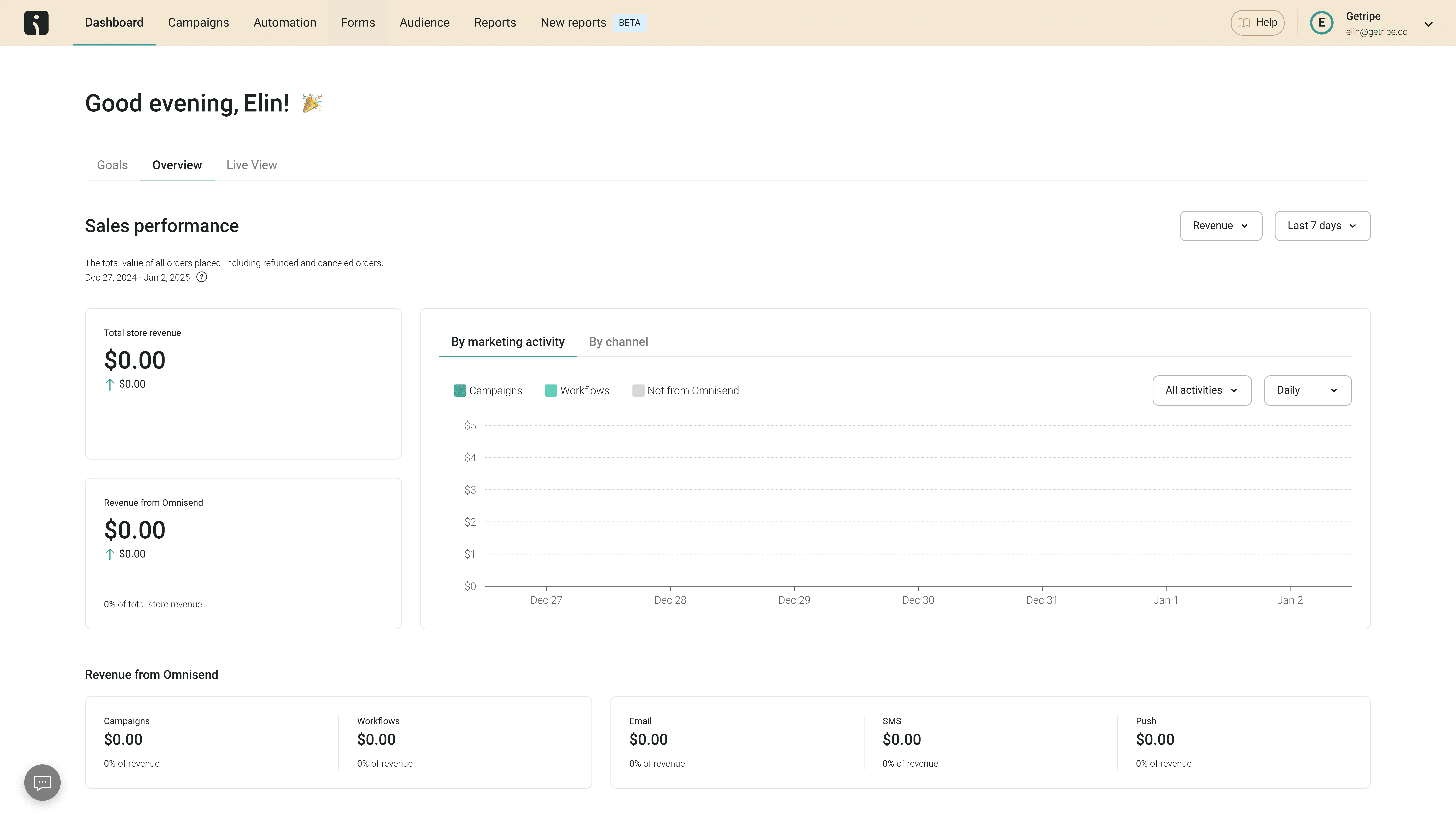Click the Sales performance heading
The width and height of the screenshot is (1456, 819).
[162, 226]
